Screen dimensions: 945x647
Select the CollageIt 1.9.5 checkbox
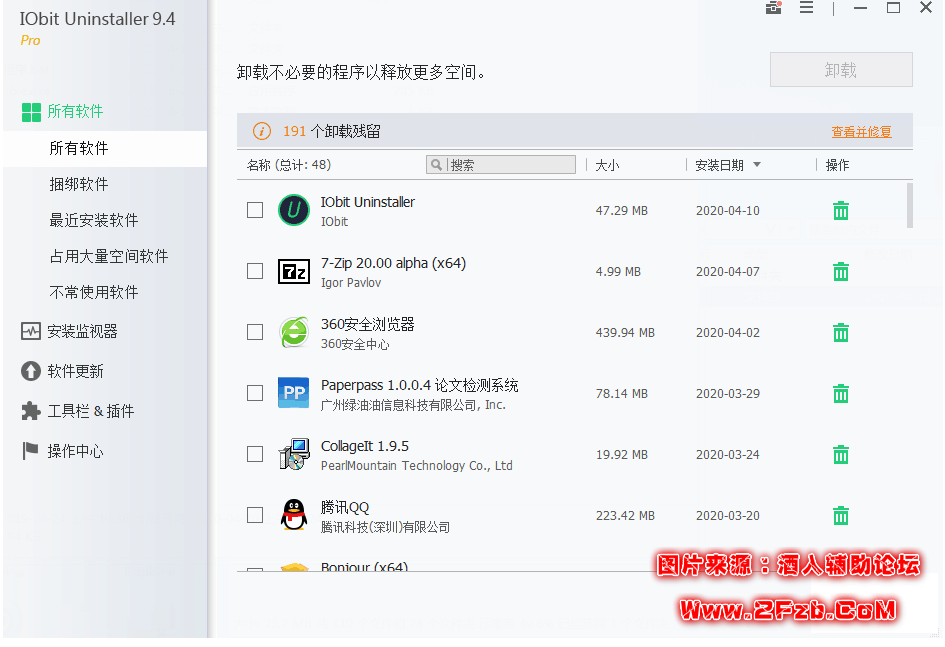click(x=255, y=454)
